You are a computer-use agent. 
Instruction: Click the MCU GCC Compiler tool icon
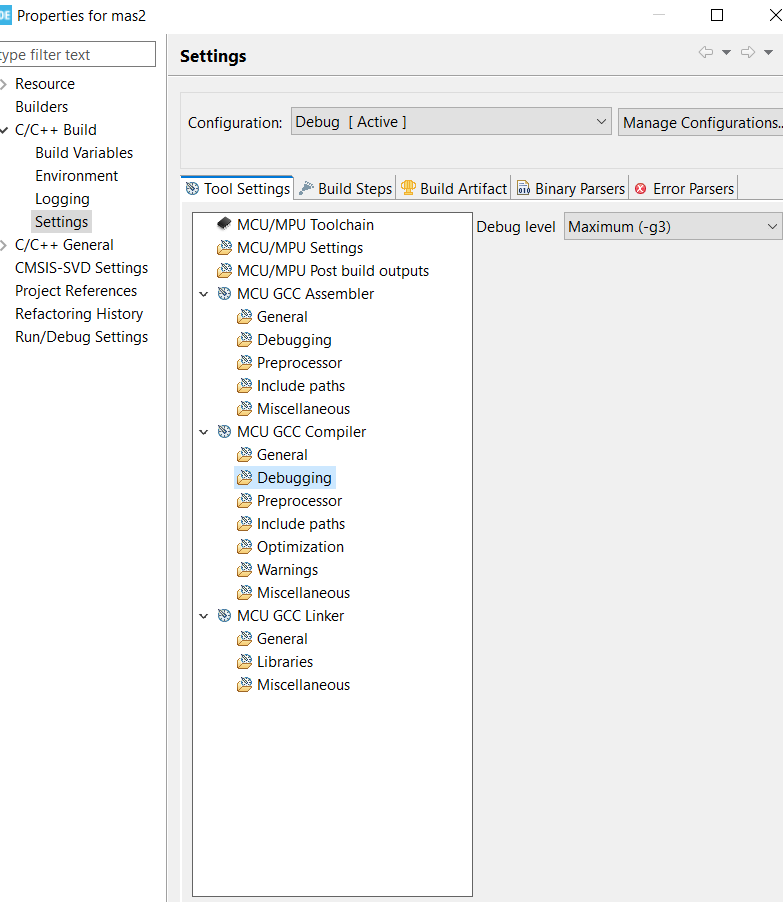224,431
